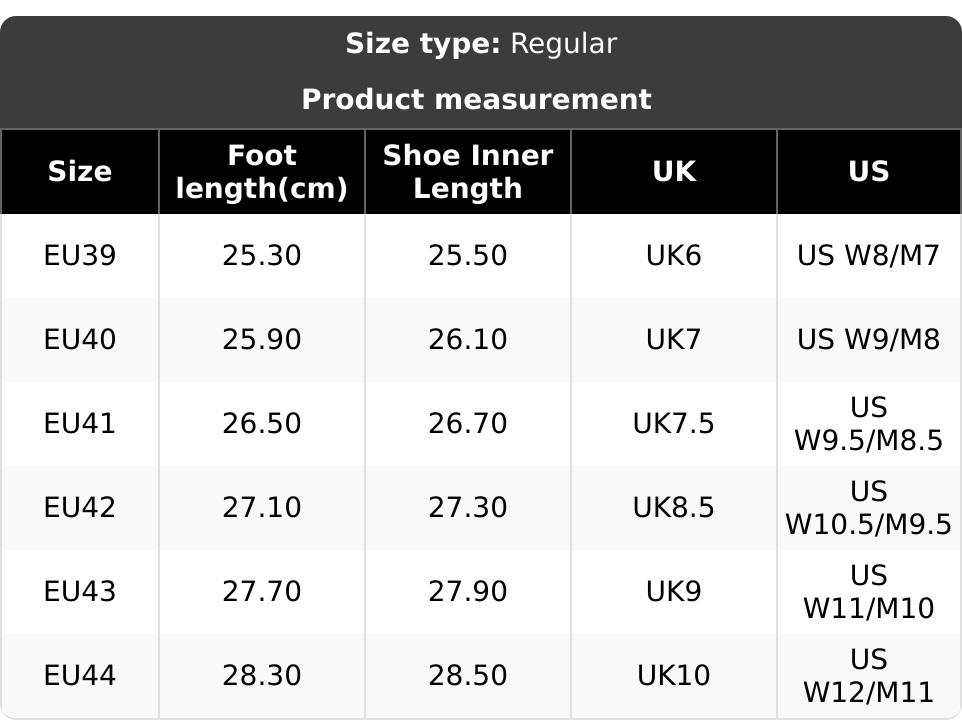Click the Size column header
The width and height of the screenshot is (962, 720).
pyautogui.click(x=80, y=171)
